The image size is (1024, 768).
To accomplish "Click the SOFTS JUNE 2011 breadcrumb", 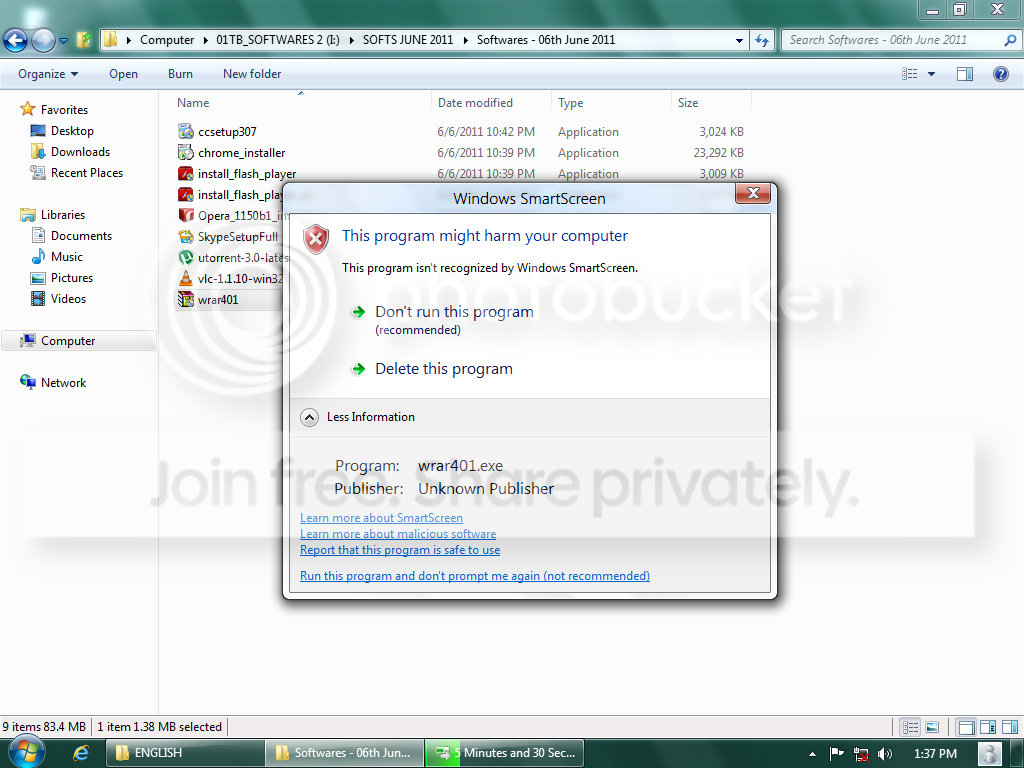I will 408,40.
